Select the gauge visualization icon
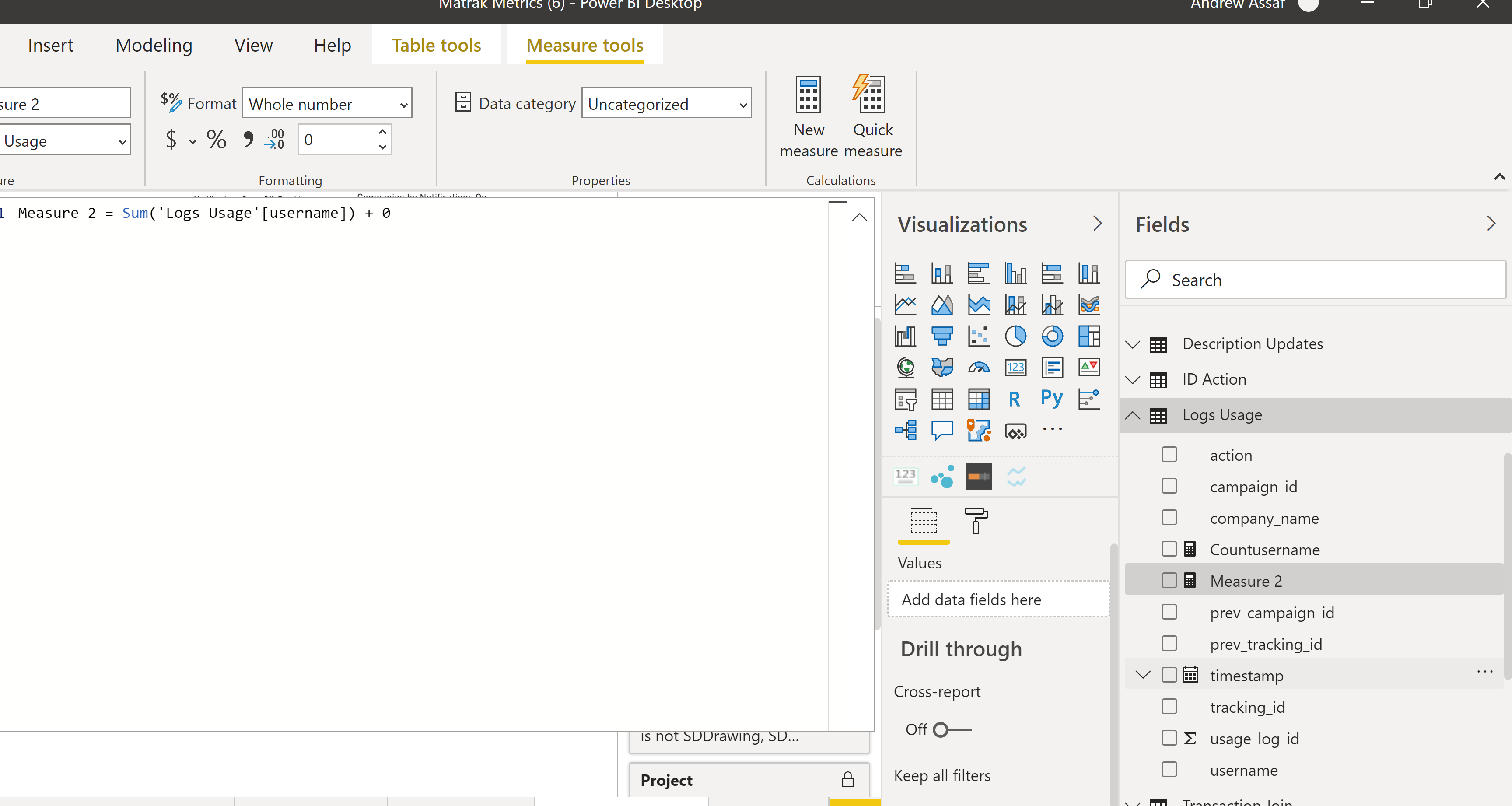The width and height of the screenshot is (1512, 806). [x=978, y=368]
